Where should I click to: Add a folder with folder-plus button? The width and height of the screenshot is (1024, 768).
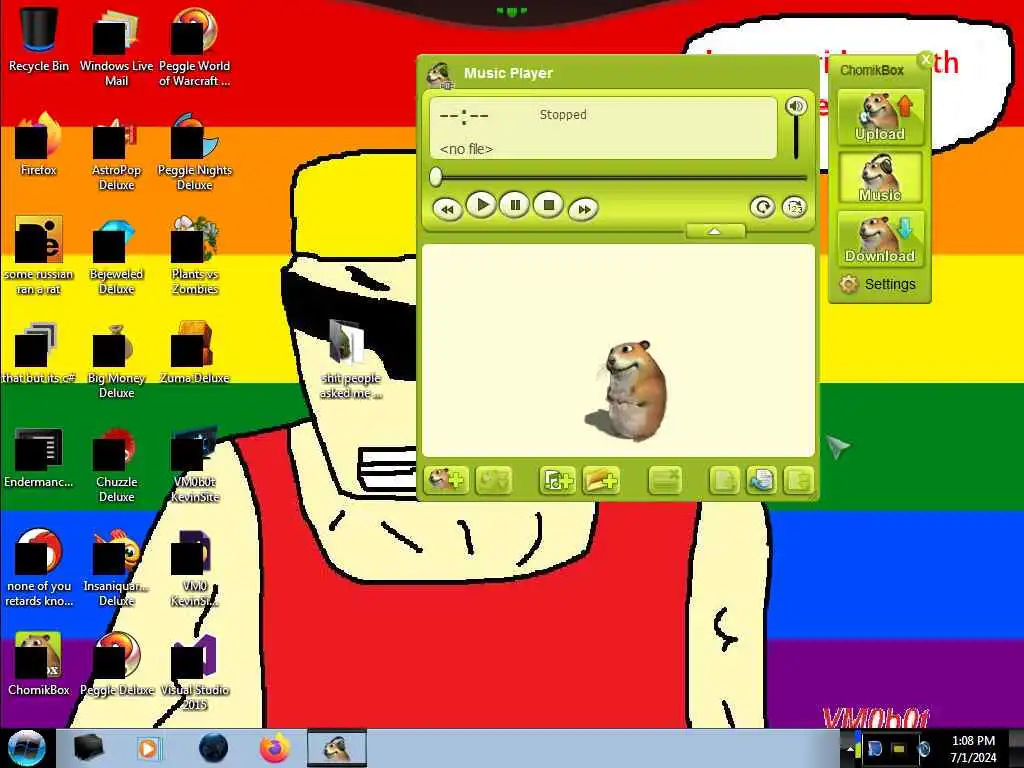pos(601,481)
